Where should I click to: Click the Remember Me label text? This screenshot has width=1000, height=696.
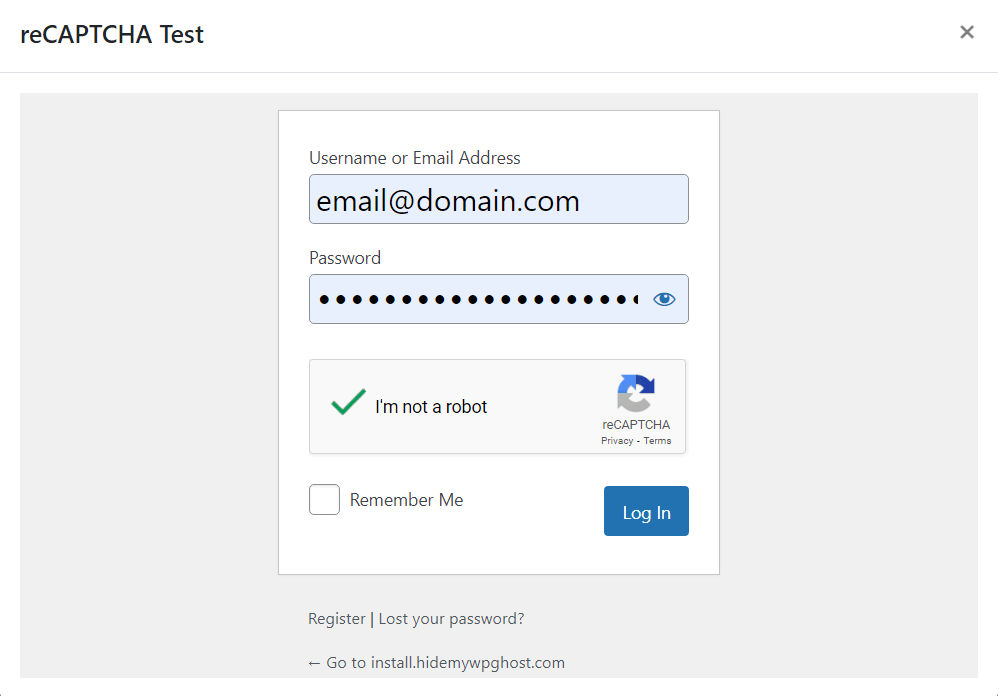click(x=406, y=500)
